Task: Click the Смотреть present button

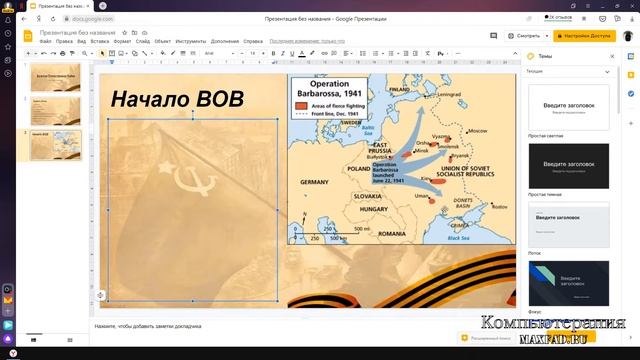Action: pos(524,36)
